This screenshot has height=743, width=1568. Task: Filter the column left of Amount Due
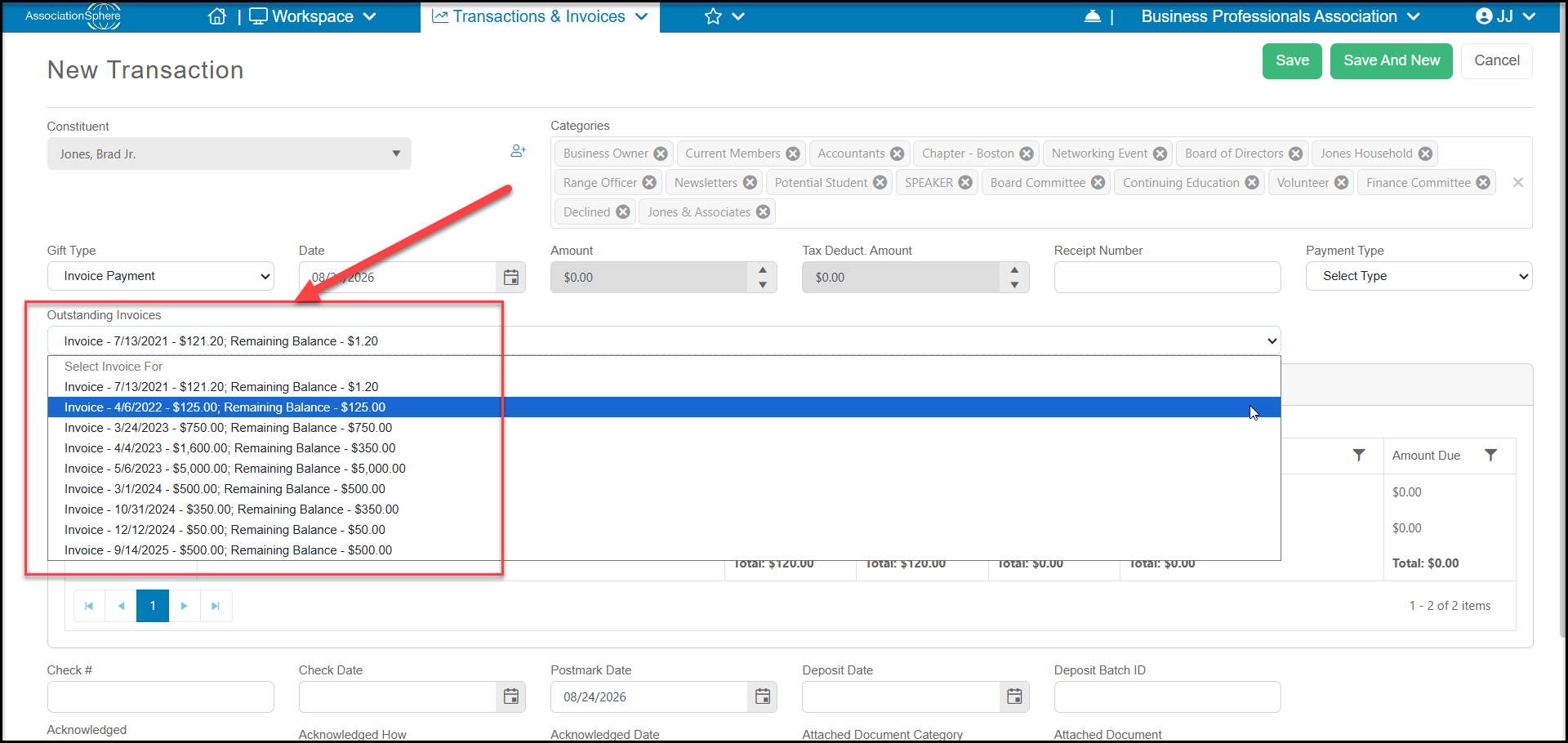click(1359, 456)
